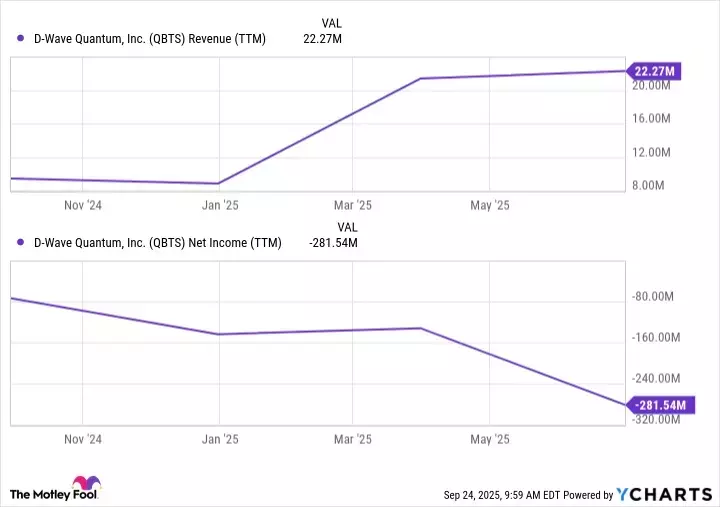Click the 22.27M value in revenue legend
The width and height of the screenshot is (720, 507).
(x=323, y=38)
